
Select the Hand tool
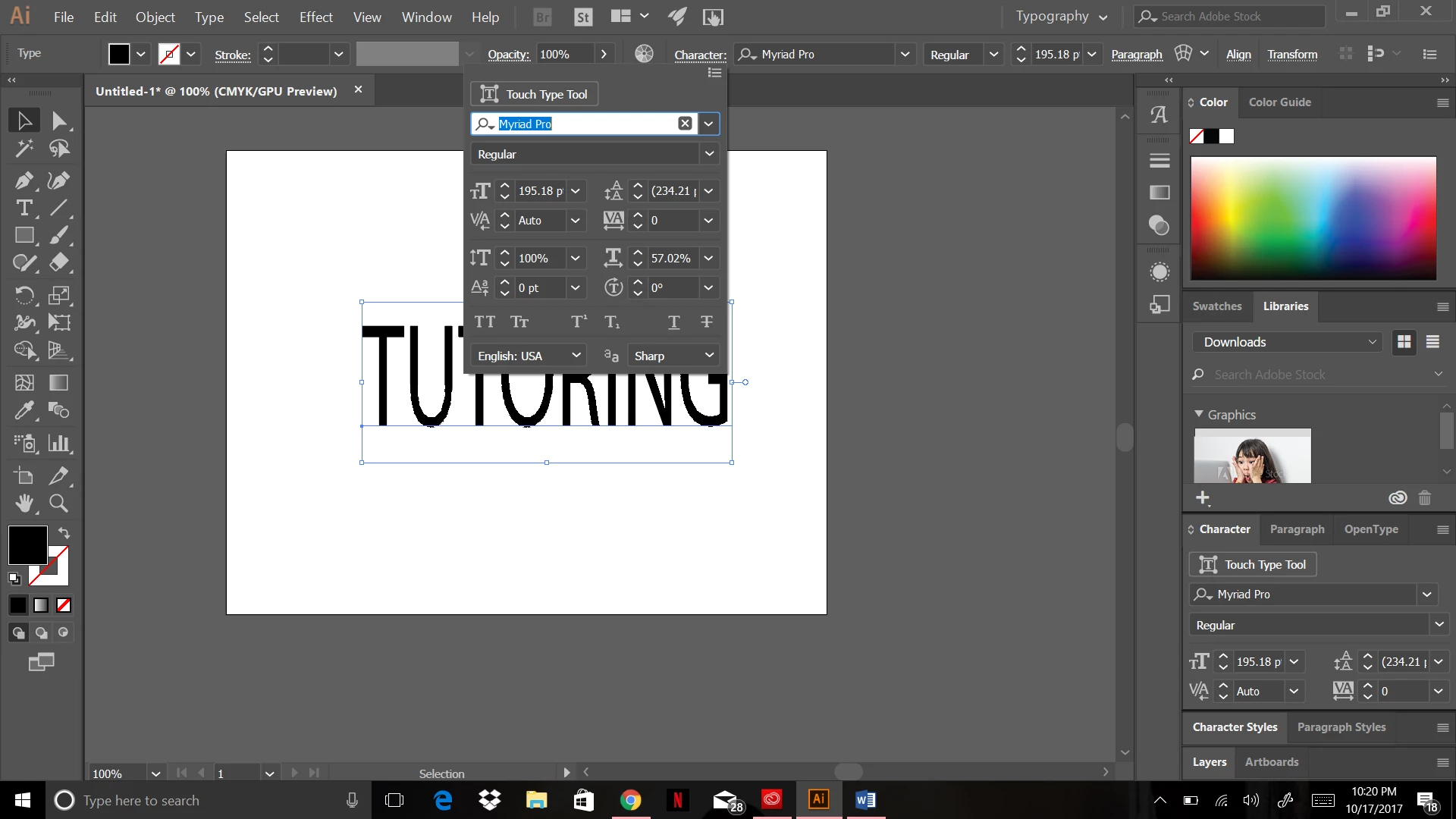24,503
